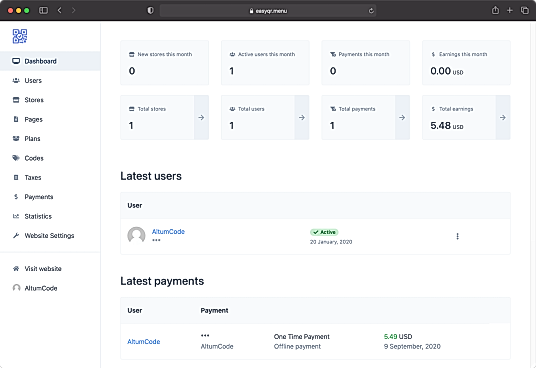The image size is (536, 368).
Task: Select the Stores icon in sidebar
Action: pyautogui.click(x=16, y=100)
